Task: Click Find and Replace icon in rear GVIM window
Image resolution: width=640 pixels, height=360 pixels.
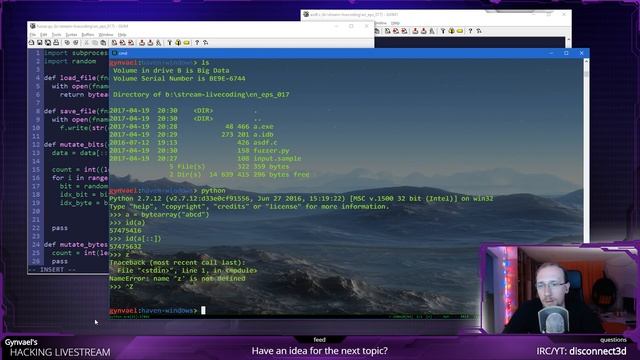Action: point(387,31)
